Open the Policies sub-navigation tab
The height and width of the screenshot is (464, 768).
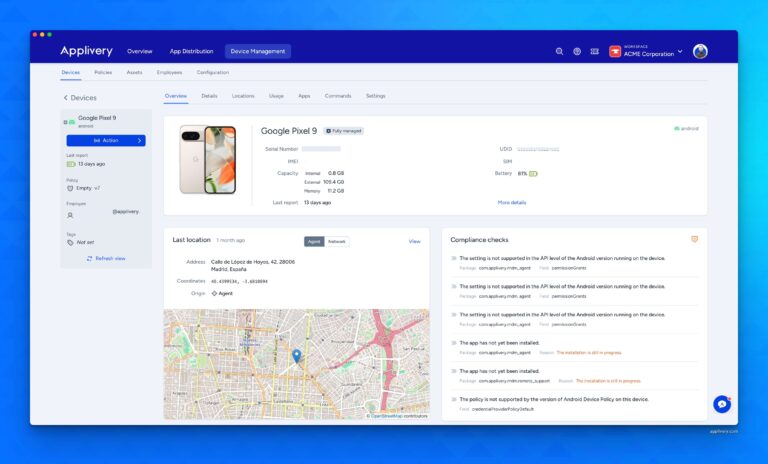click(x=103, y=72)
